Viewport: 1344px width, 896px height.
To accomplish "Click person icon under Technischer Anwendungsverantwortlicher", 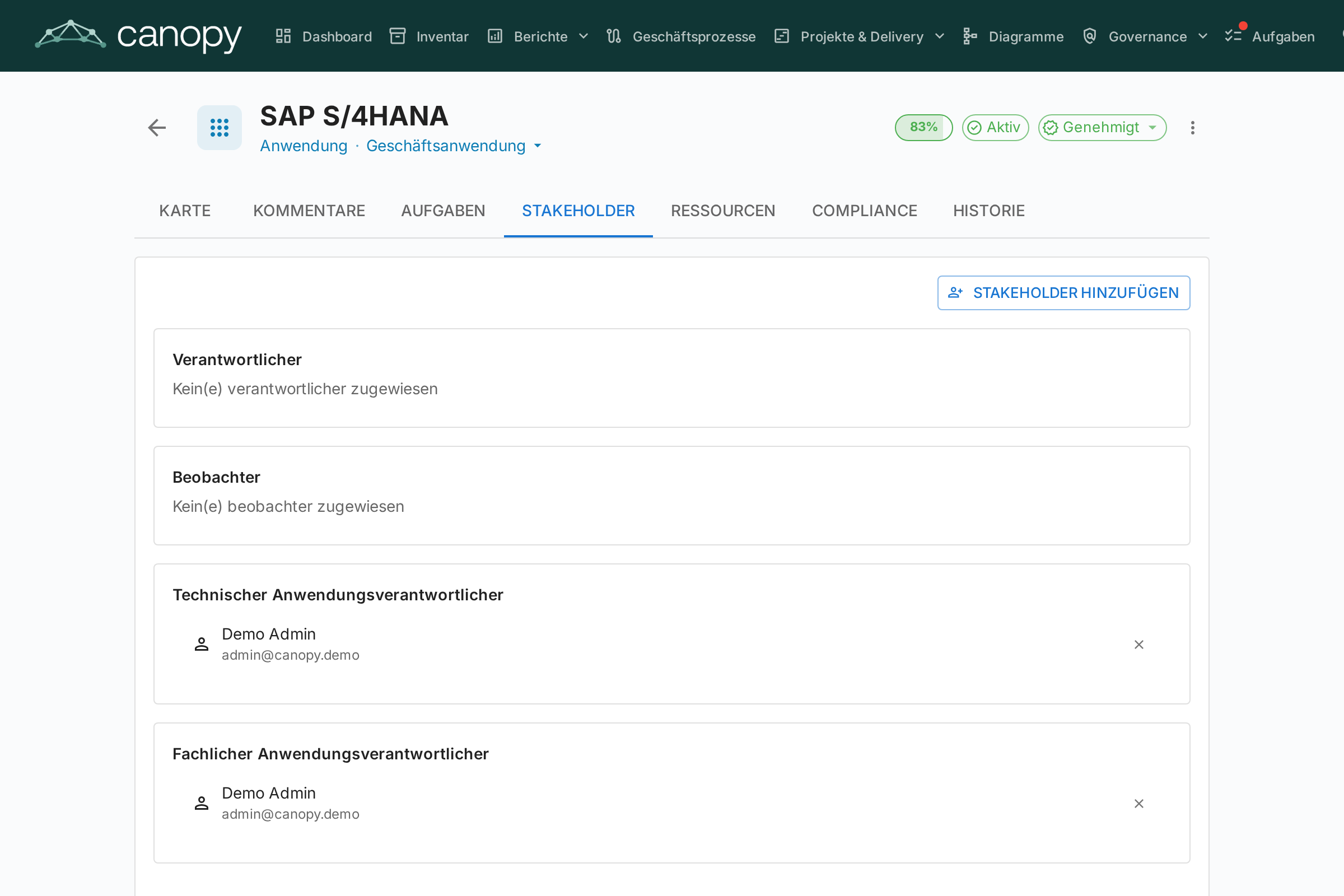I will [x=202, y=645].
